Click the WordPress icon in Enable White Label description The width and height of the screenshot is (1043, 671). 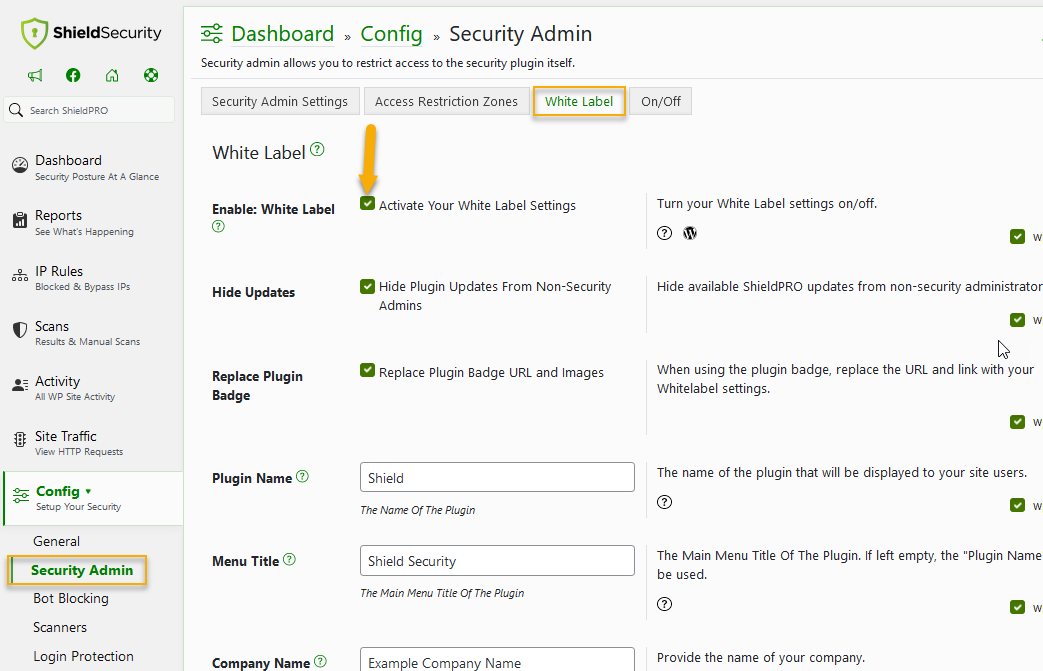[690, 233]
